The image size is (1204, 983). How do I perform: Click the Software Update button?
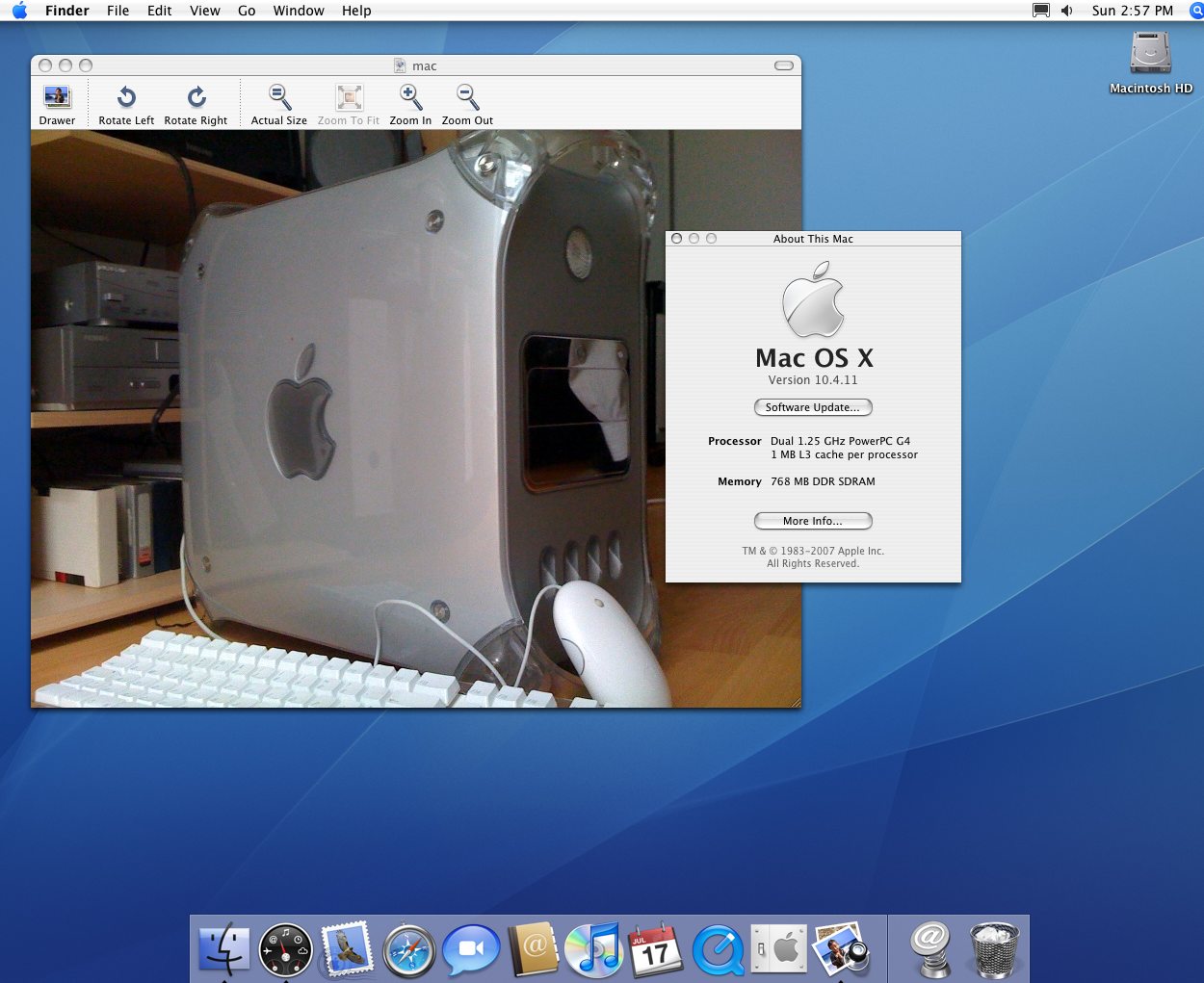[812, 407]
